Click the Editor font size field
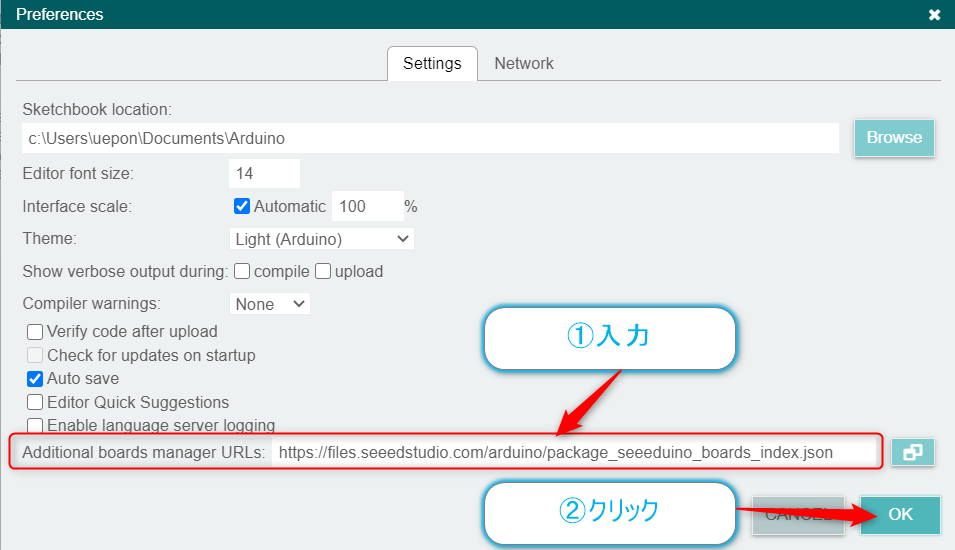Image resolution: width=955 pixels, height=550 pixels. click(x=264, y=174)
